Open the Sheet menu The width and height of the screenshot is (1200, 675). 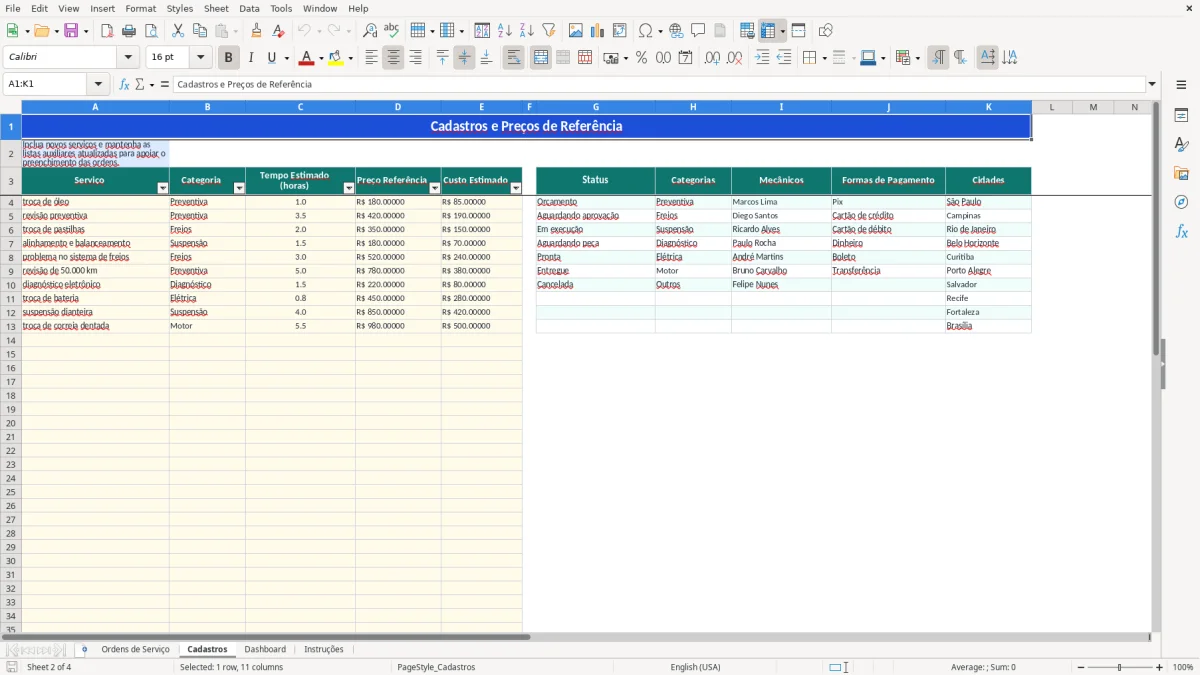click(216, 8)
